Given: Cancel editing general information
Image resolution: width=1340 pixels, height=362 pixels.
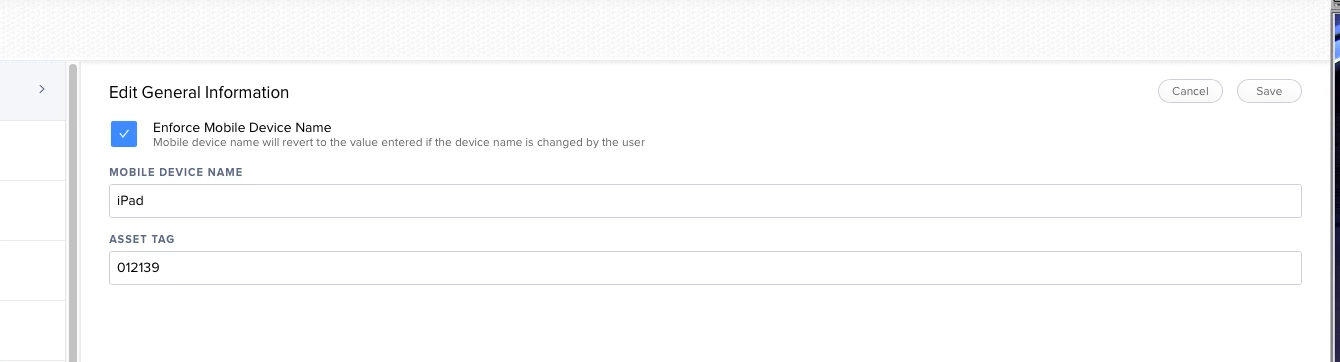Looking at the screenshot, I should [x=1190, y=91].
